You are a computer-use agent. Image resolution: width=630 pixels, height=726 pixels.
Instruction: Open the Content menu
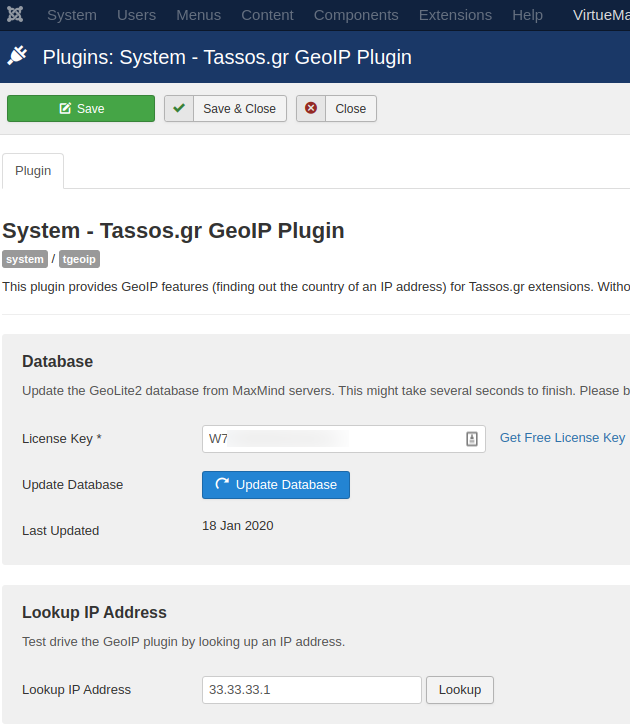(267, 15)
